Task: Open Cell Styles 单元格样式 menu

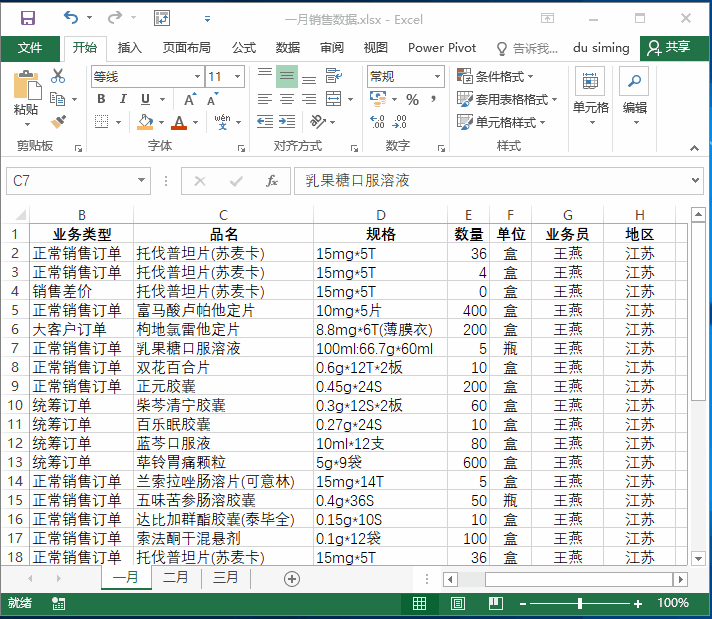Action: [x=501, y=122]
